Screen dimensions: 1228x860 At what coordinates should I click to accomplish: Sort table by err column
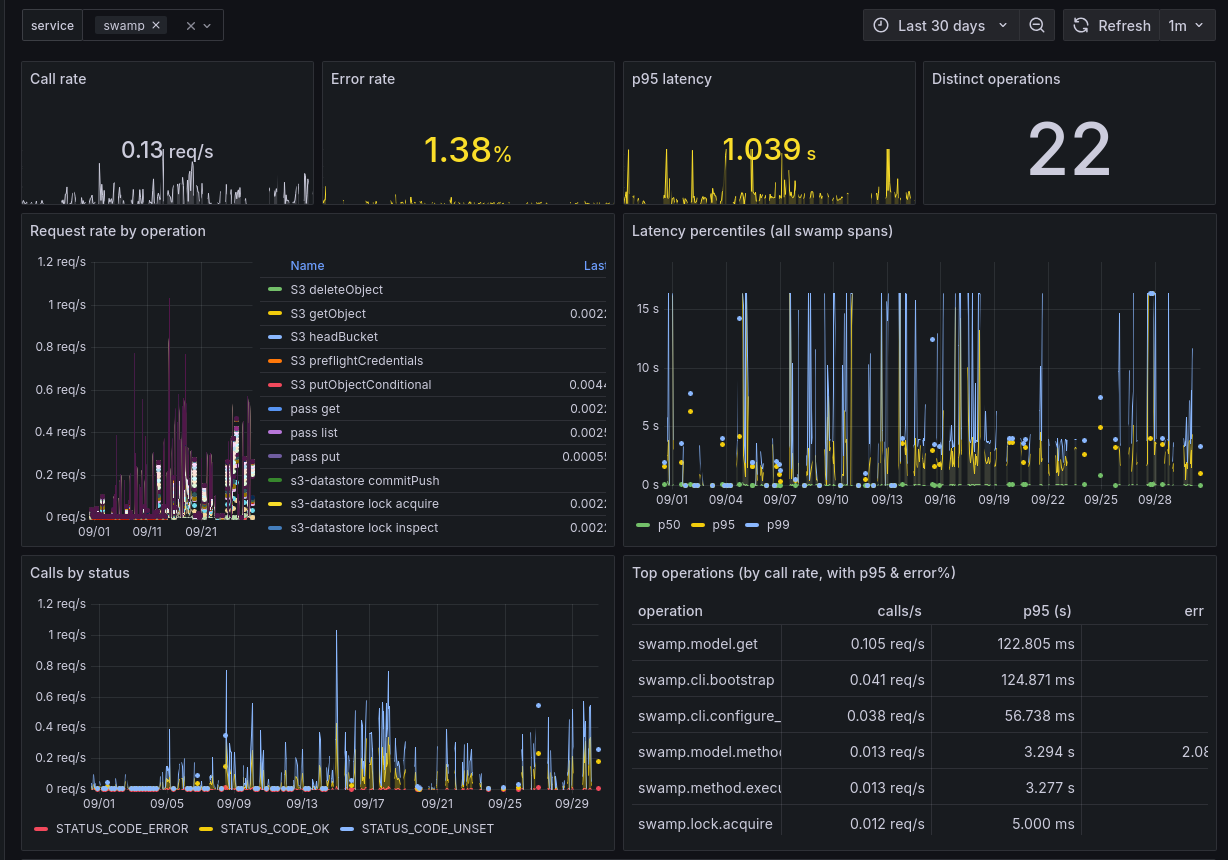(1194, 611)
